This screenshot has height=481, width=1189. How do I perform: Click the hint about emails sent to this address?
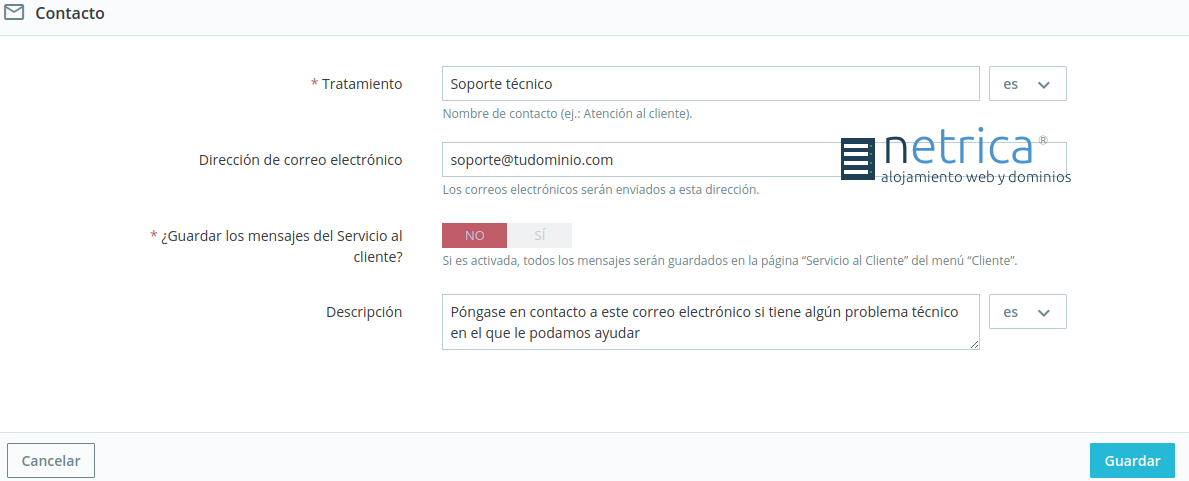[x=601, y=190]
